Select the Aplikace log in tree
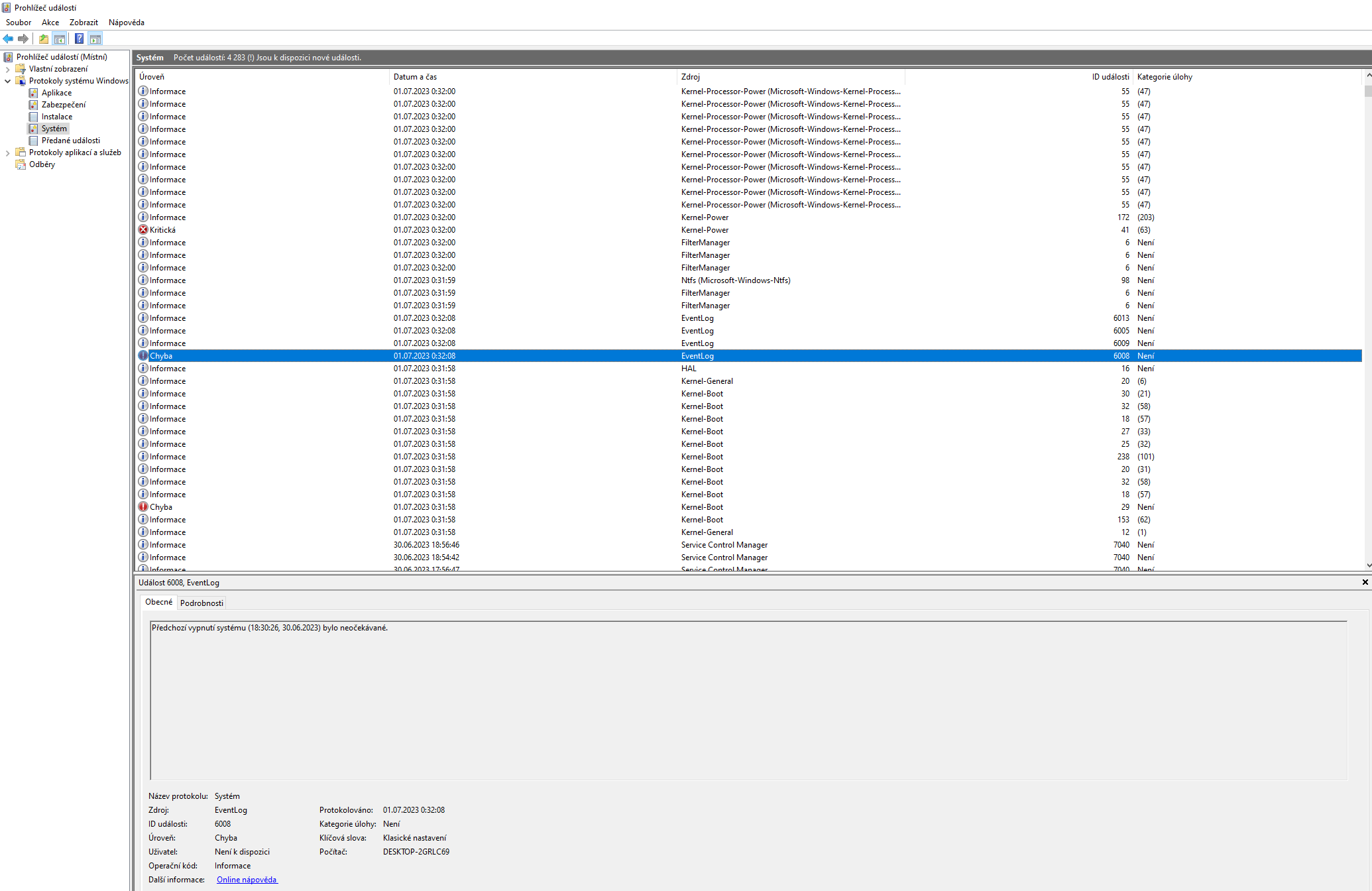Screen dimensions: 1372x891 tap(56, 93)
